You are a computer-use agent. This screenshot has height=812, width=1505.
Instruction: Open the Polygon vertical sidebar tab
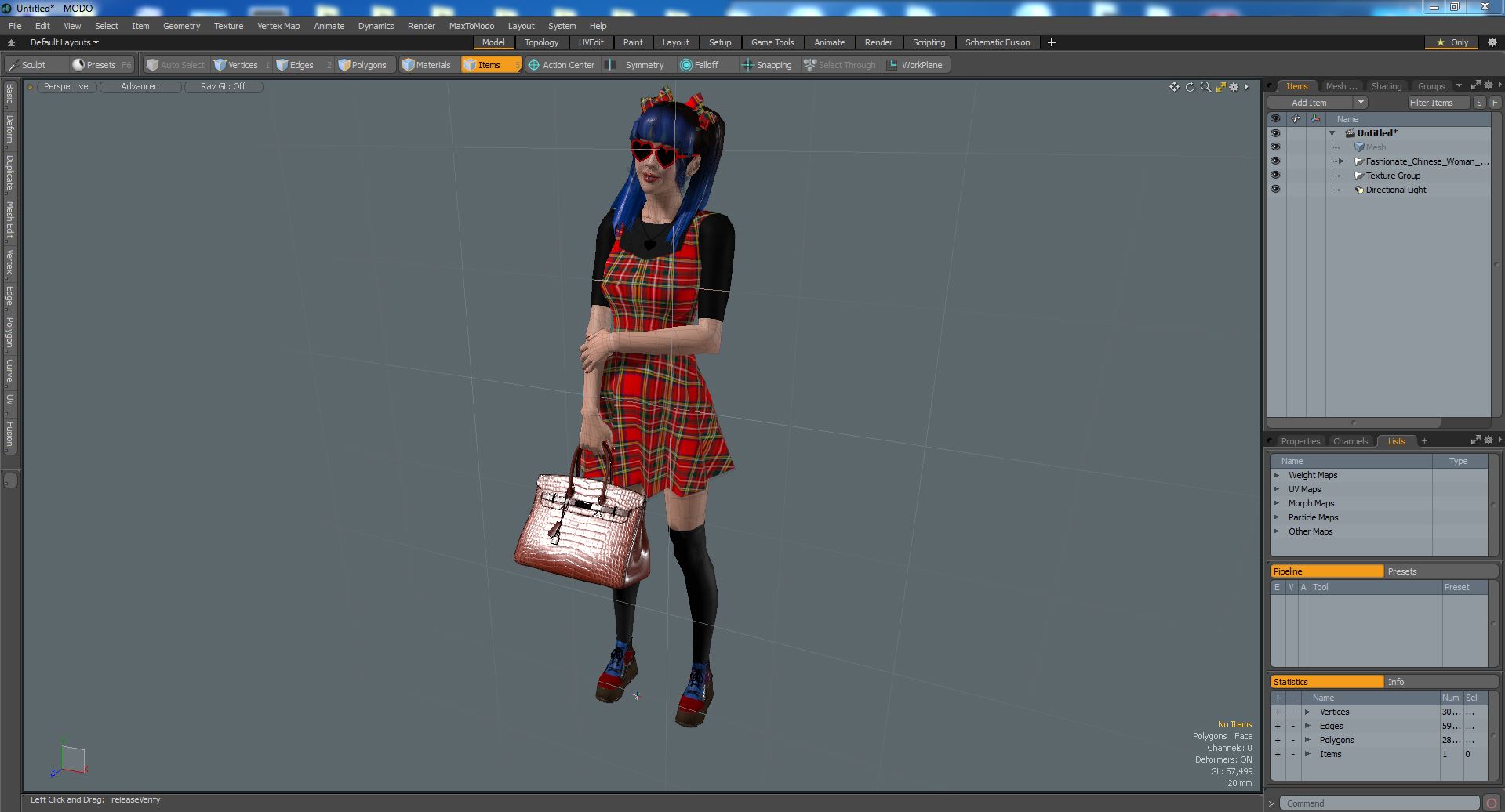pos(10,332)
